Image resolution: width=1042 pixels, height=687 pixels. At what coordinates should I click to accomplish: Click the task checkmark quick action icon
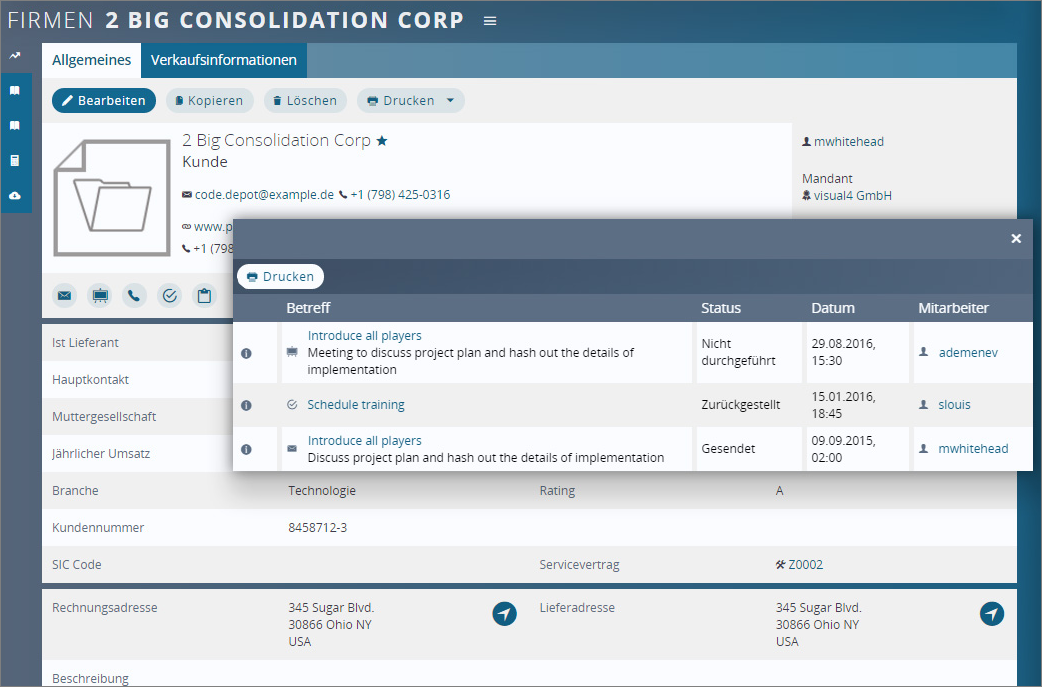pyautogui.click(x=169, y=295)
